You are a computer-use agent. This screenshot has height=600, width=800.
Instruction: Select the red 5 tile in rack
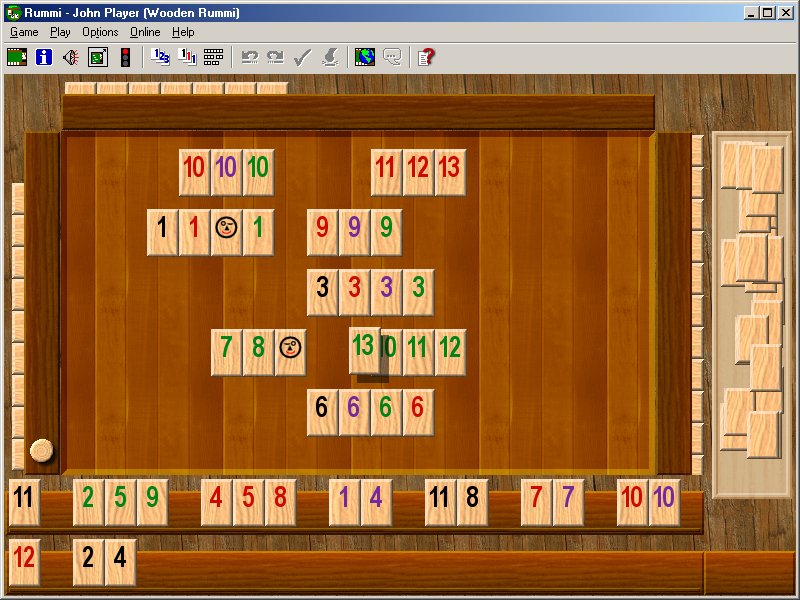[248, 502]
